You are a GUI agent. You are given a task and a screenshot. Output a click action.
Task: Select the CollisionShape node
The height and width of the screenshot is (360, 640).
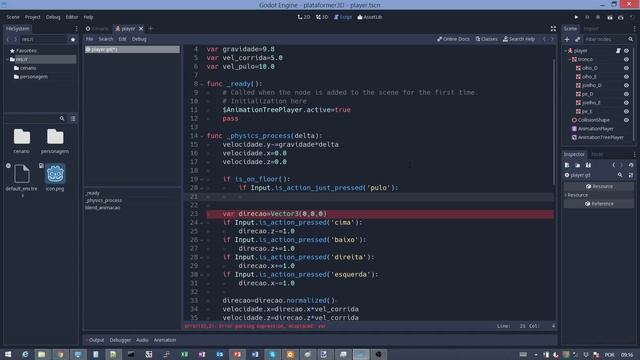point(593,120)
